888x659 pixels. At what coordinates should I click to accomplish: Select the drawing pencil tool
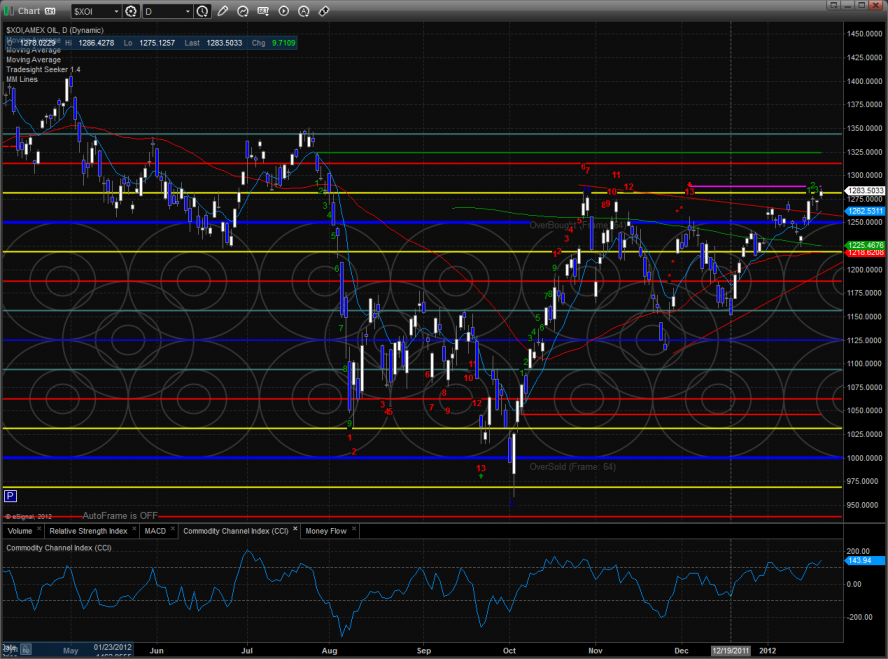click(x=223, y=11)
